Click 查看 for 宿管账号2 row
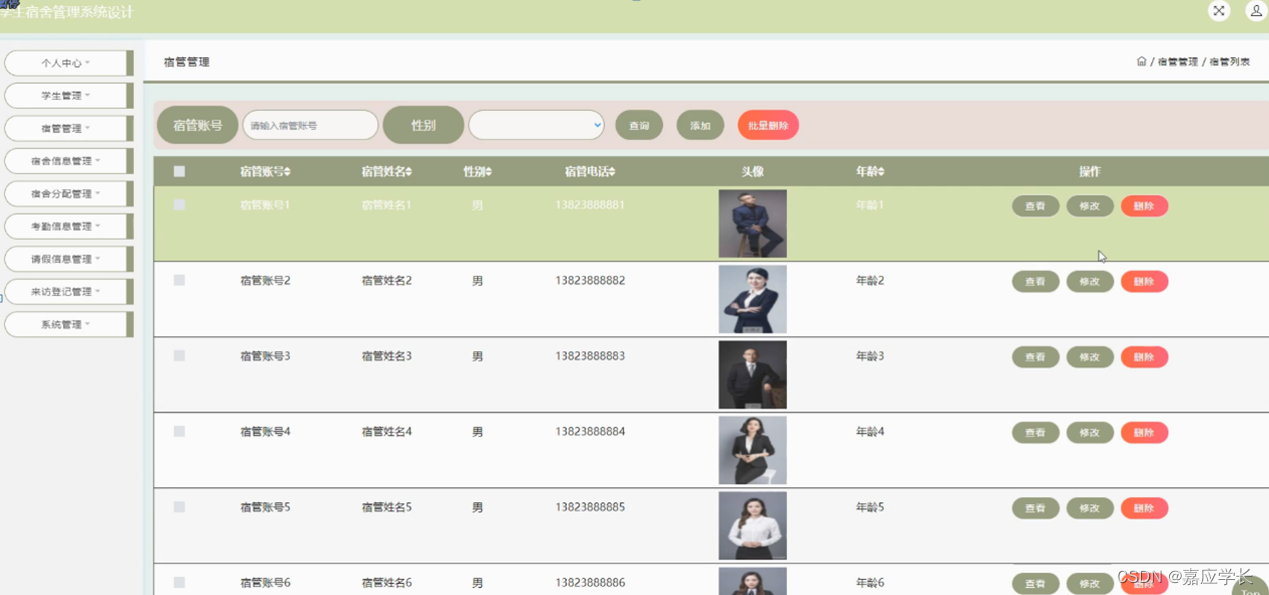Screen dimensions: 1269x595 [x=1035, y=282]
